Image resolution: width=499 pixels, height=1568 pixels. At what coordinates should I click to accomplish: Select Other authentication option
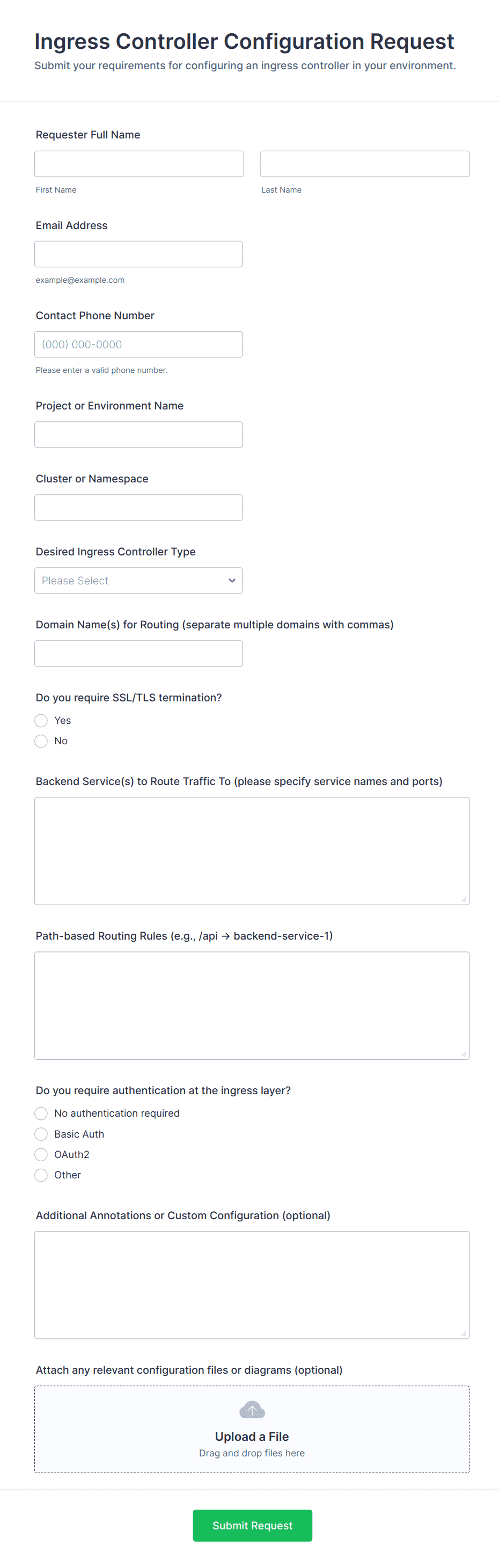tap(41, 1175)
